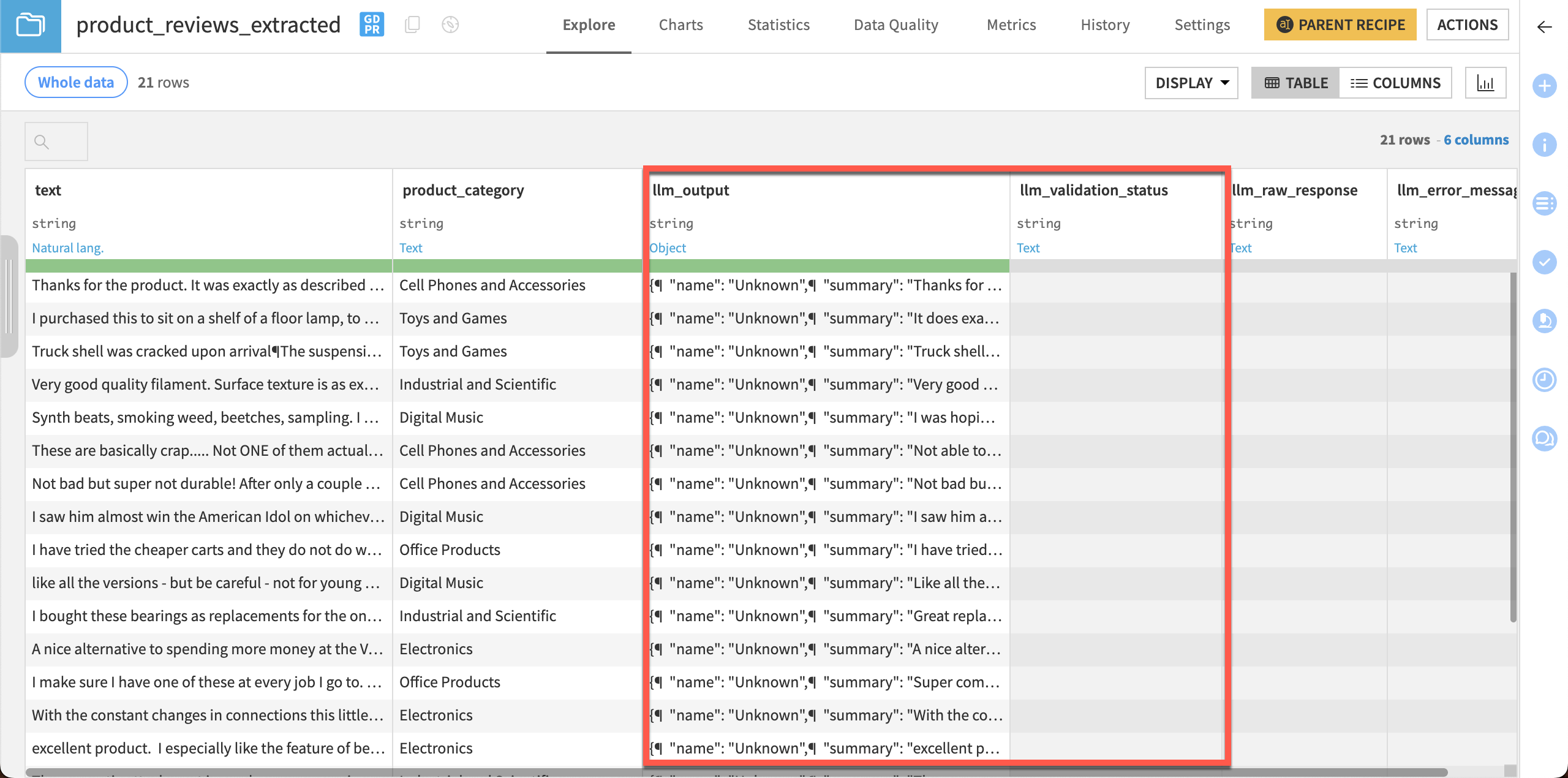Click the dataset folder icon
Screen dimensions: 1568x778
click(30, 25)
